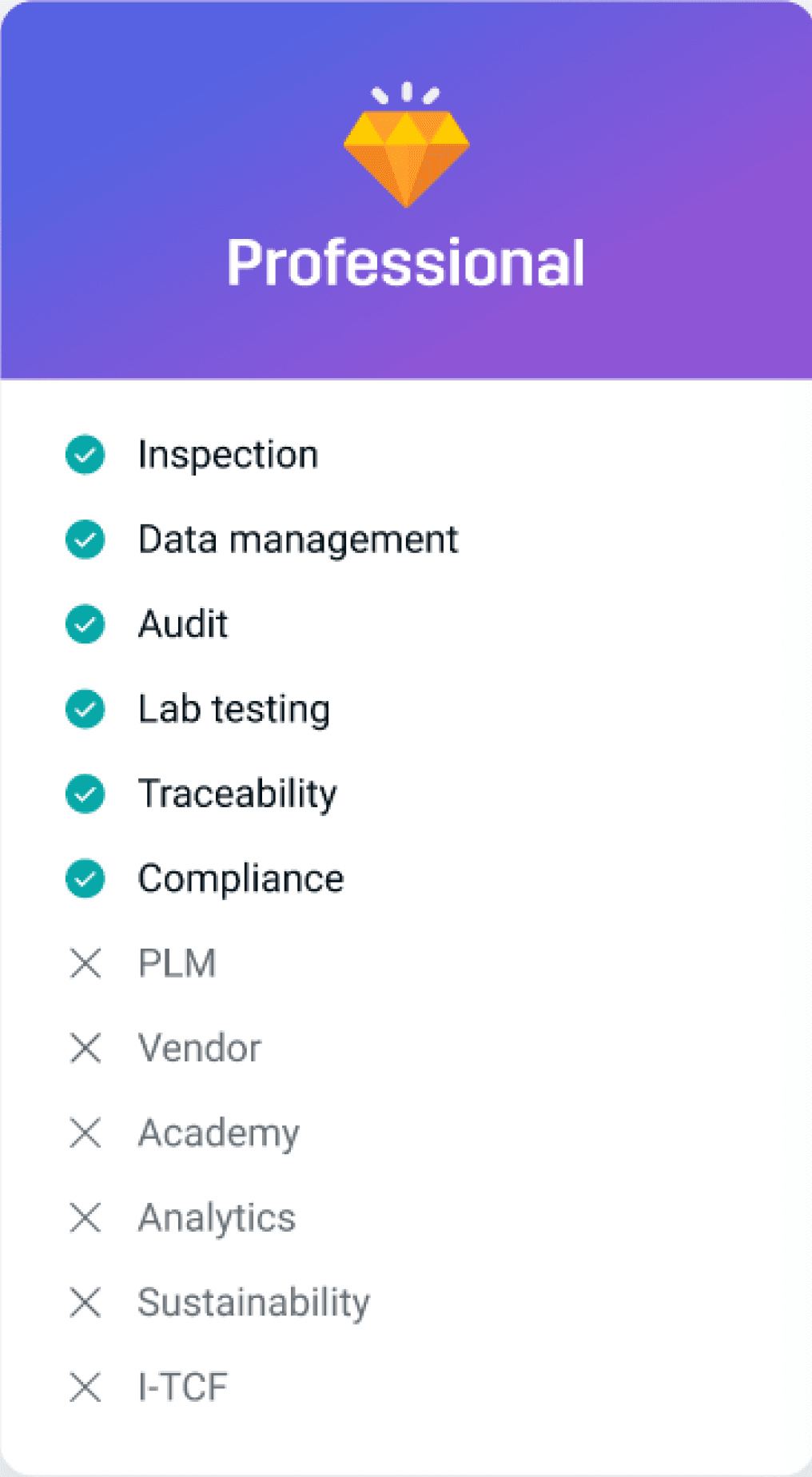Click the teal check beside Audit
The width and height of the screenshot is (812, 1477).
(85, 624)
